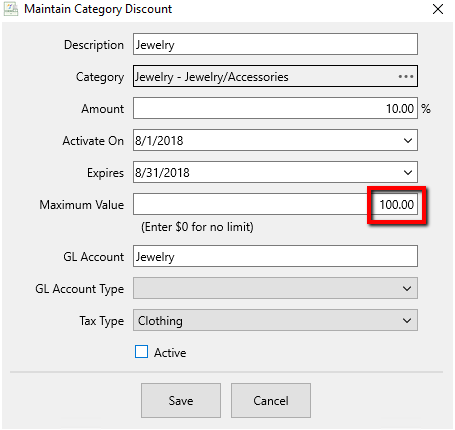
Task: Open category picker via ellipsis icon
Action: pos(406,77)
